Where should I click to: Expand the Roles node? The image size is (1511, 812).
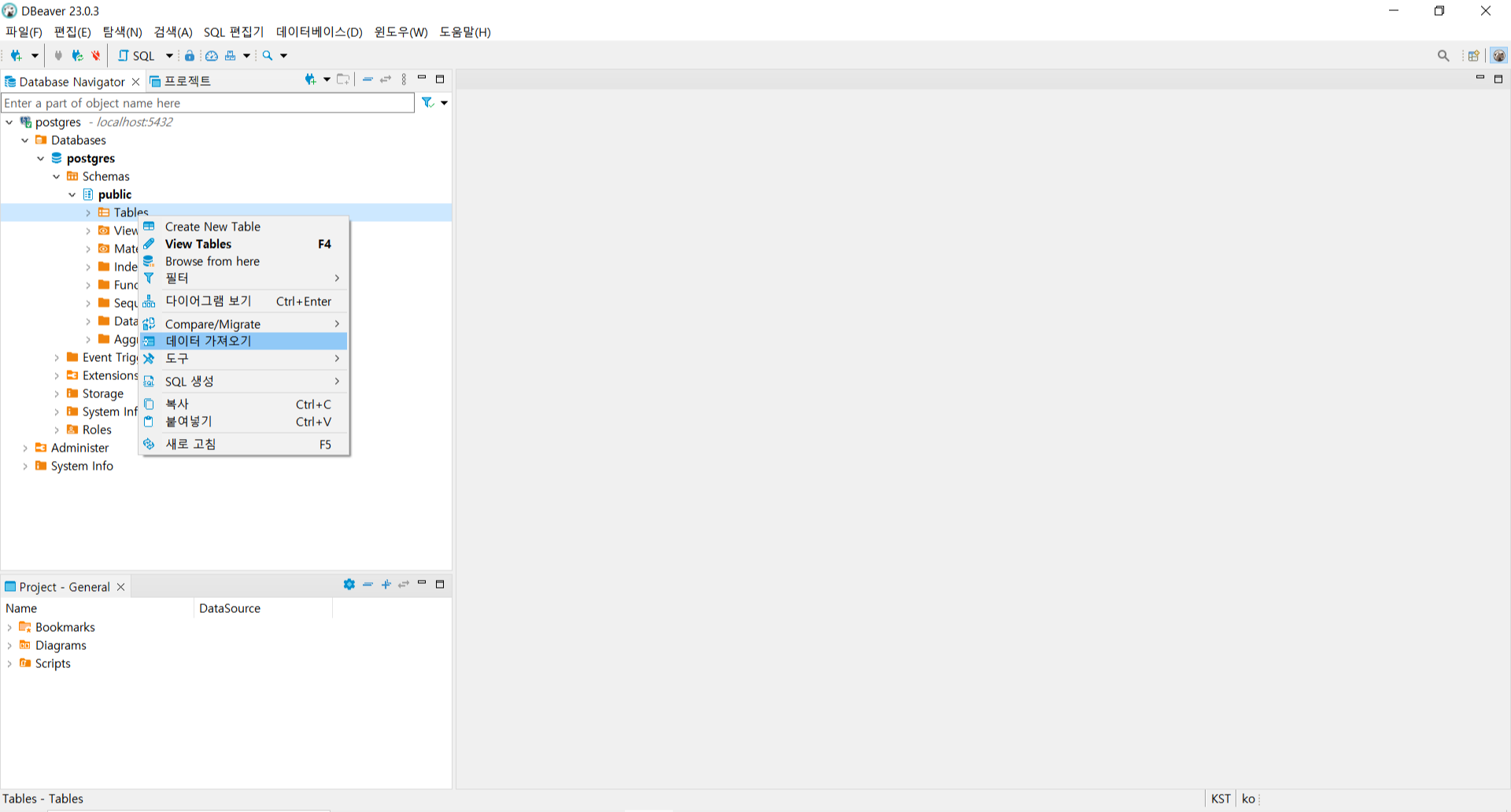(x=57, y=430)
